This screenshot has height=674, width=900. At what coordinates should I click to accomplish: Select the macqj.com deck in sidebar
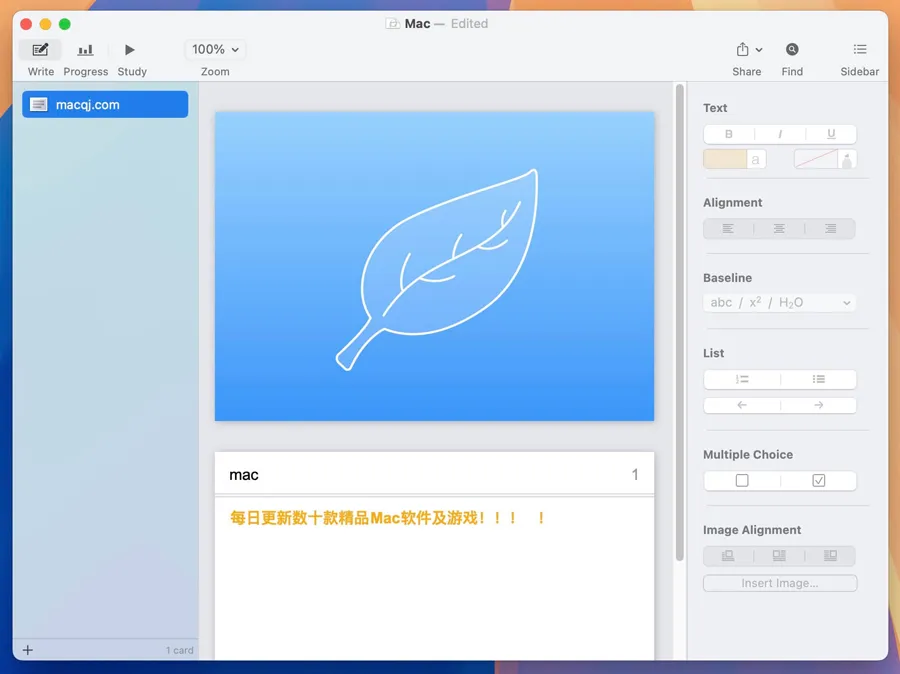tap(105, 105)
